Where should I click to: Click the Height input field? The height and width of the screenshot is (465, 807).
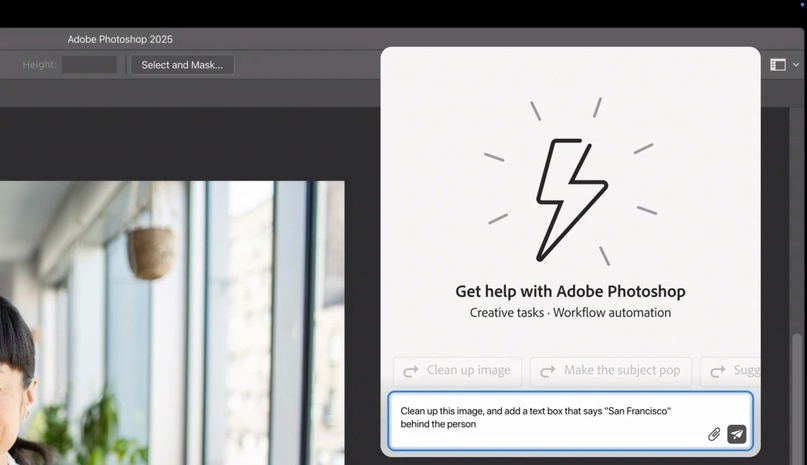pos(90,65)
